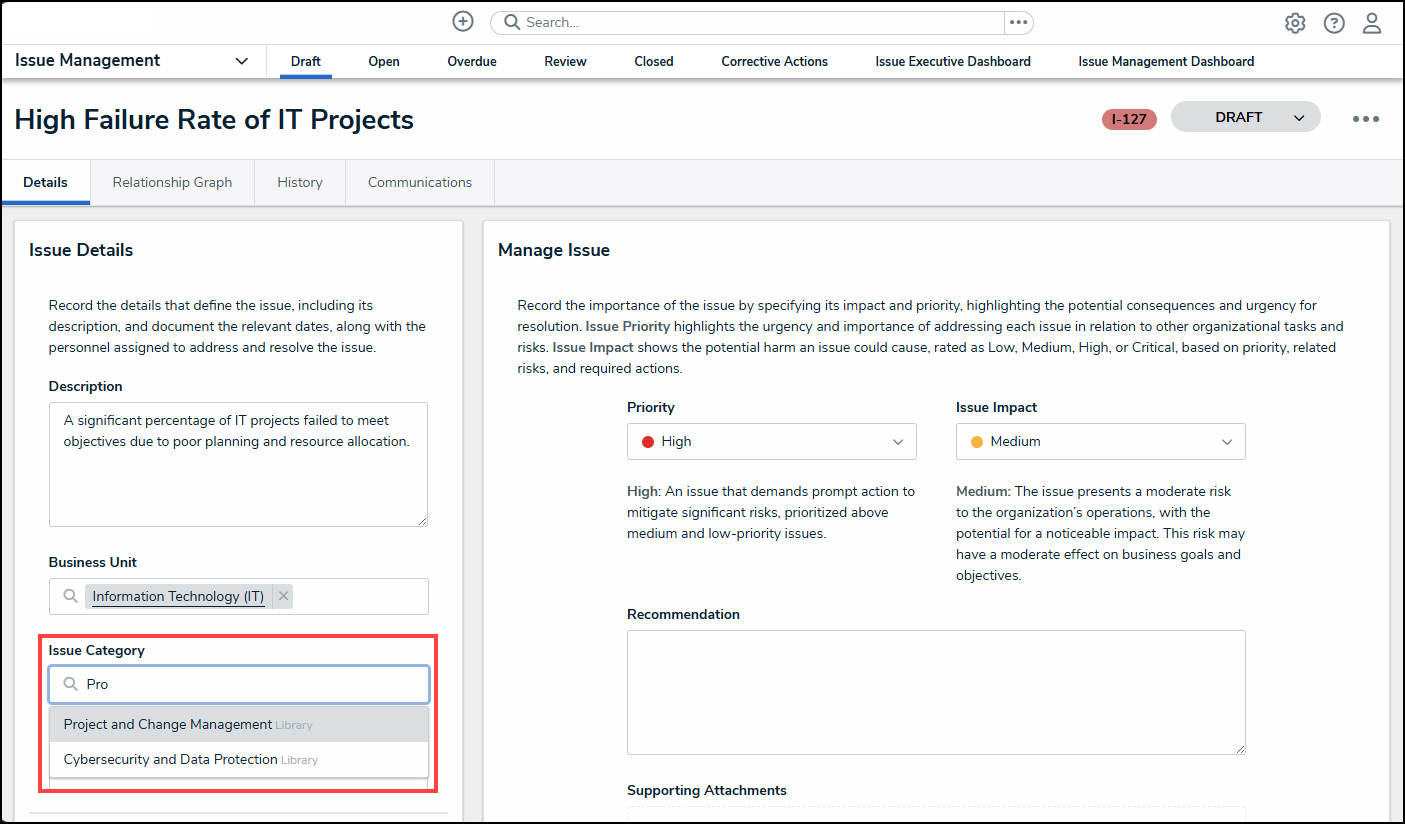Open the History tab
This screenshot has width=1405, height=824.
[300, 182]
